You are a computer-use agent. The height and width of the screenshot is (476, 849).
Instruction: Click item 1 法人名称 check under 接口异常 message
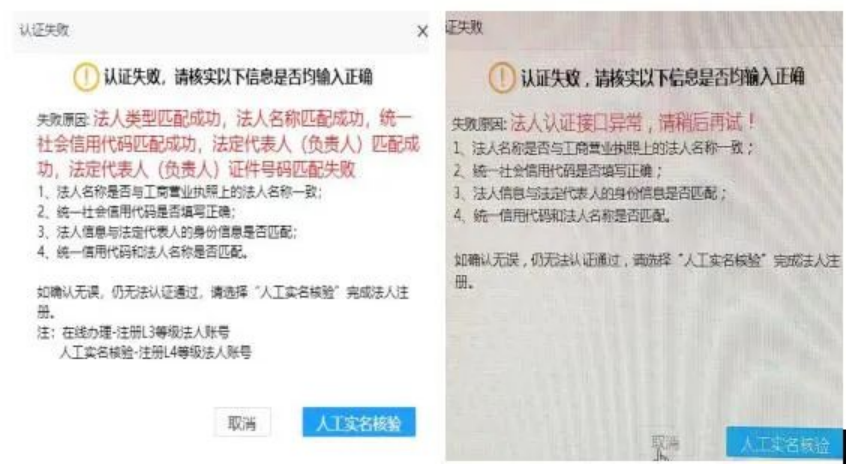pyautogui.click(x=603, y=147)
